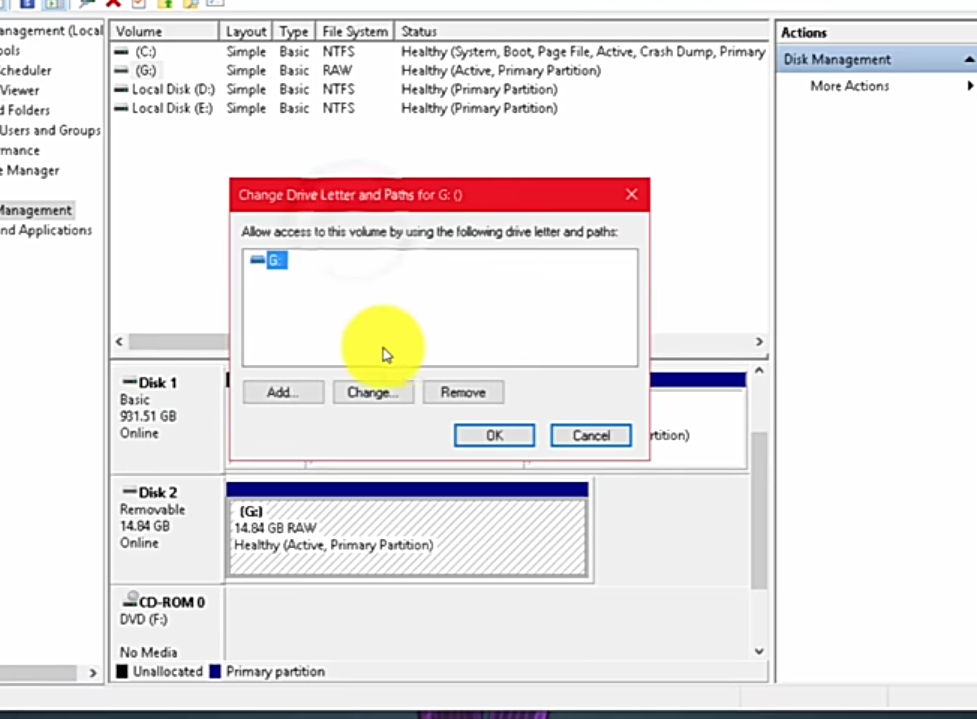Screen dimensions: 977x719
Task: Close the Change Drive Letter dialog
Action: (631, 194)
